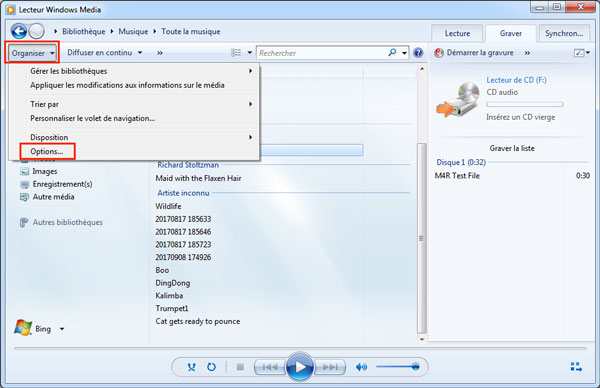This screenshot has width=600, height=388.
Task: Click the Windows logo beside Bing
Action: tap(23, 328)
